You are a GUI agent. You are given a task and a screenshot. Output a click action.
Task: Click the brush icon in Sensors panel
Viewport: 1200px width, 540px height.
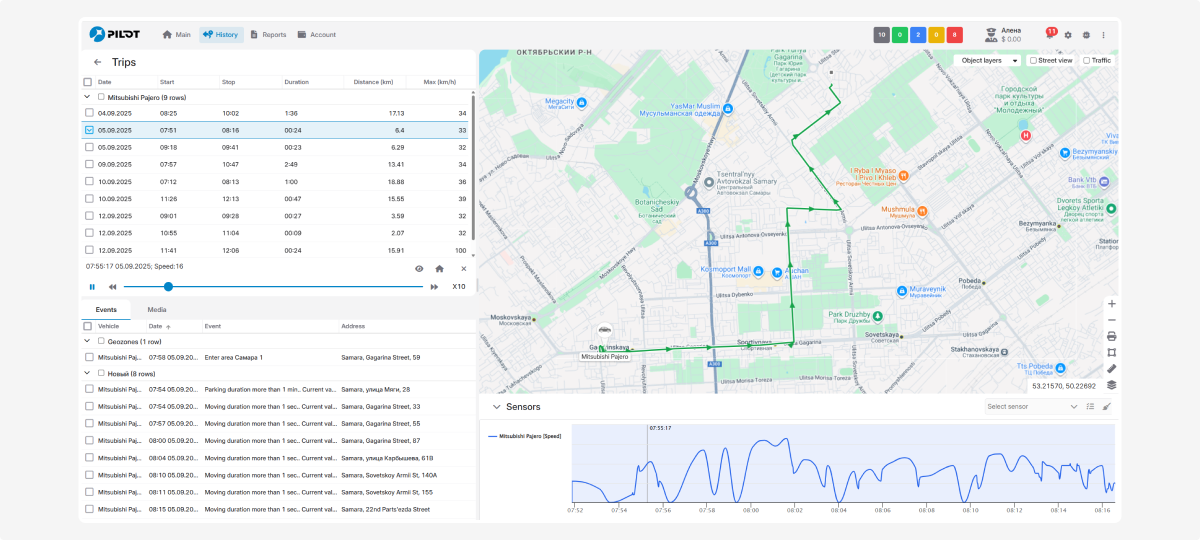(x=1106, y=407)
